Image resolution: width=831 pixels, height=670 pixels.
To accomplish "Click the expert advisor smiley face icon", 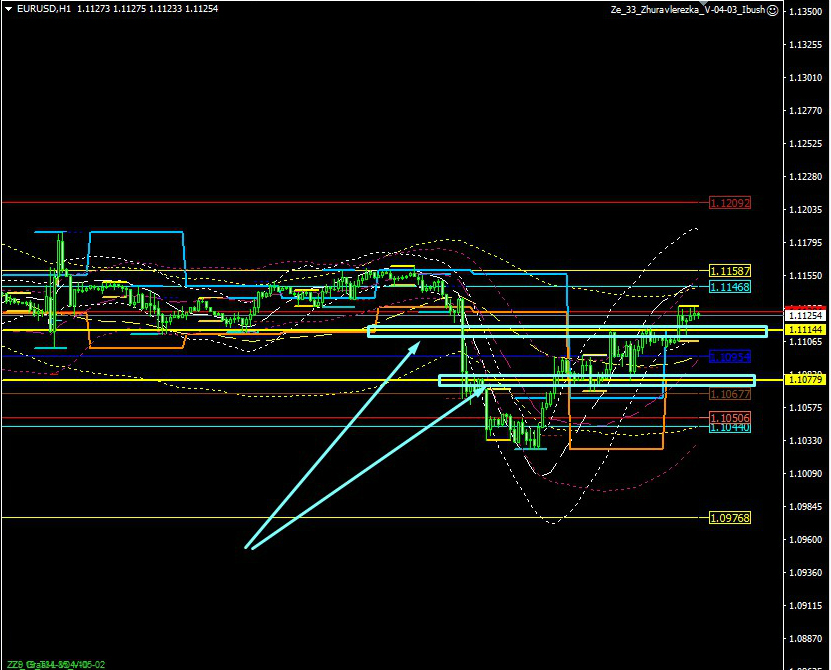I will point(773,9).
